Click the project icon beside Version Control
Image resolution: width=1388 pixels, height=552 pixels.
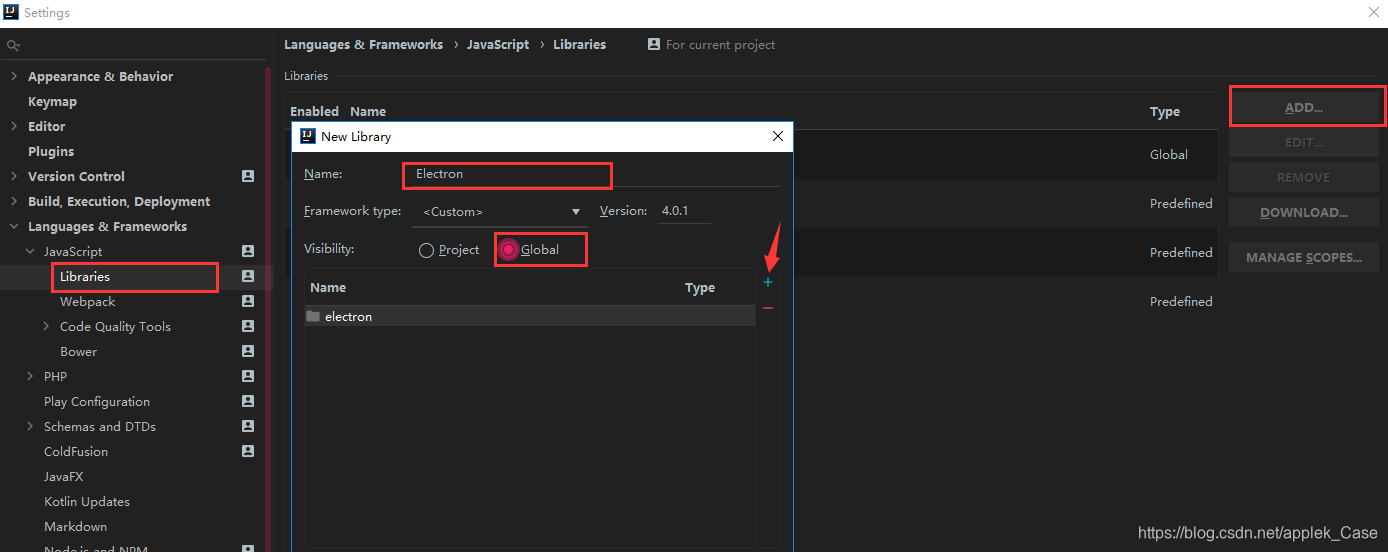[x=248, y=176]
